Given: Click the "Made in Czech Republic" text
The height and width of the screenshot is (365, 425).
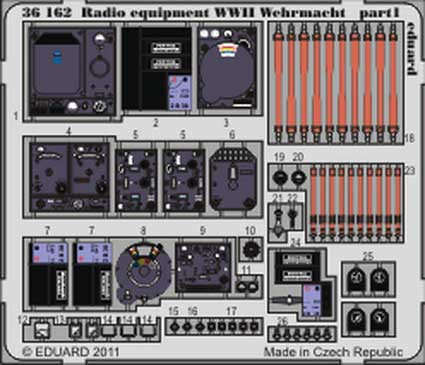Looking at the screenshot, I should click(x=333, y=352).
